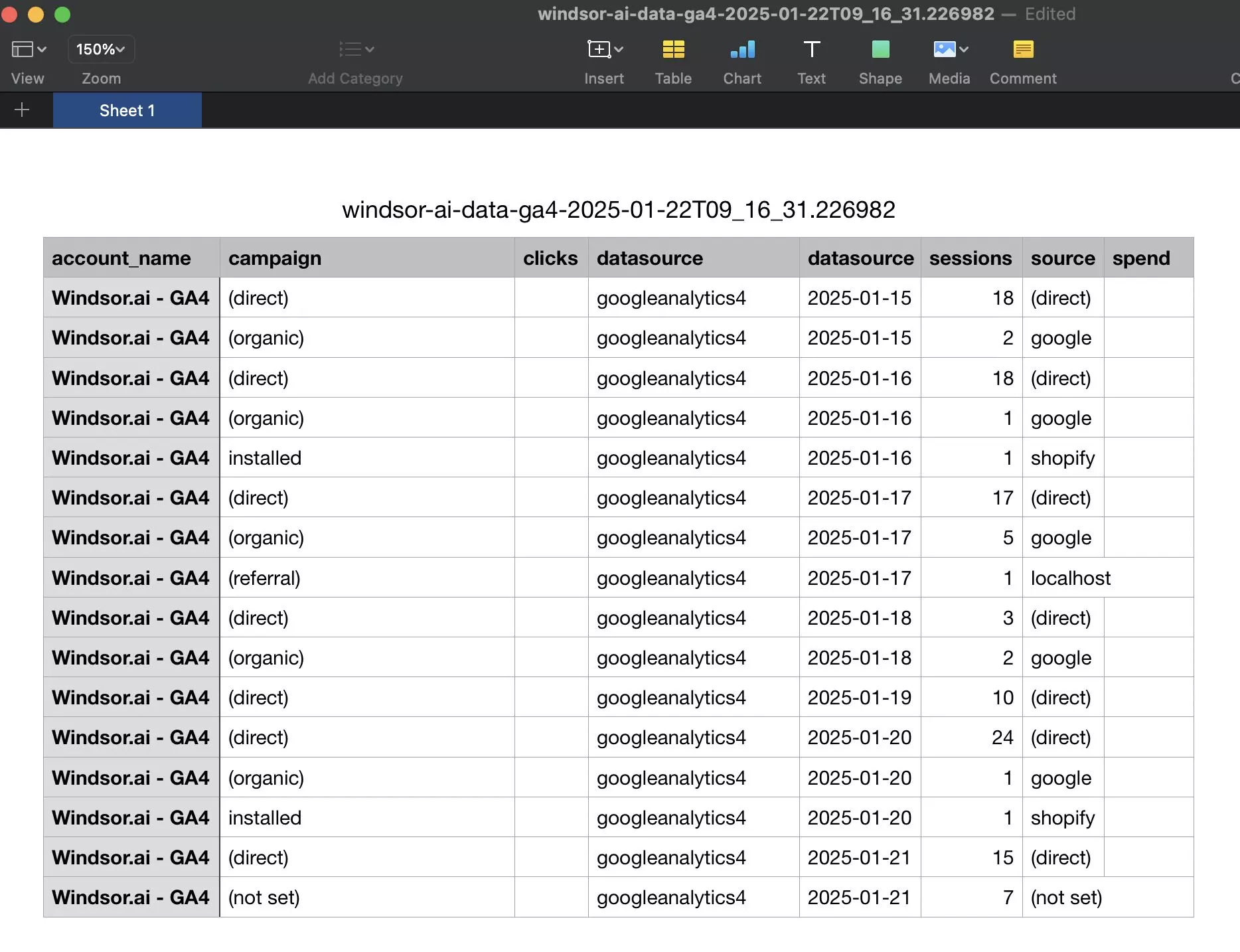This screenshot has height=952, width=1240.
Task: Click the green fullscreen window button
Action: point(62,14)
